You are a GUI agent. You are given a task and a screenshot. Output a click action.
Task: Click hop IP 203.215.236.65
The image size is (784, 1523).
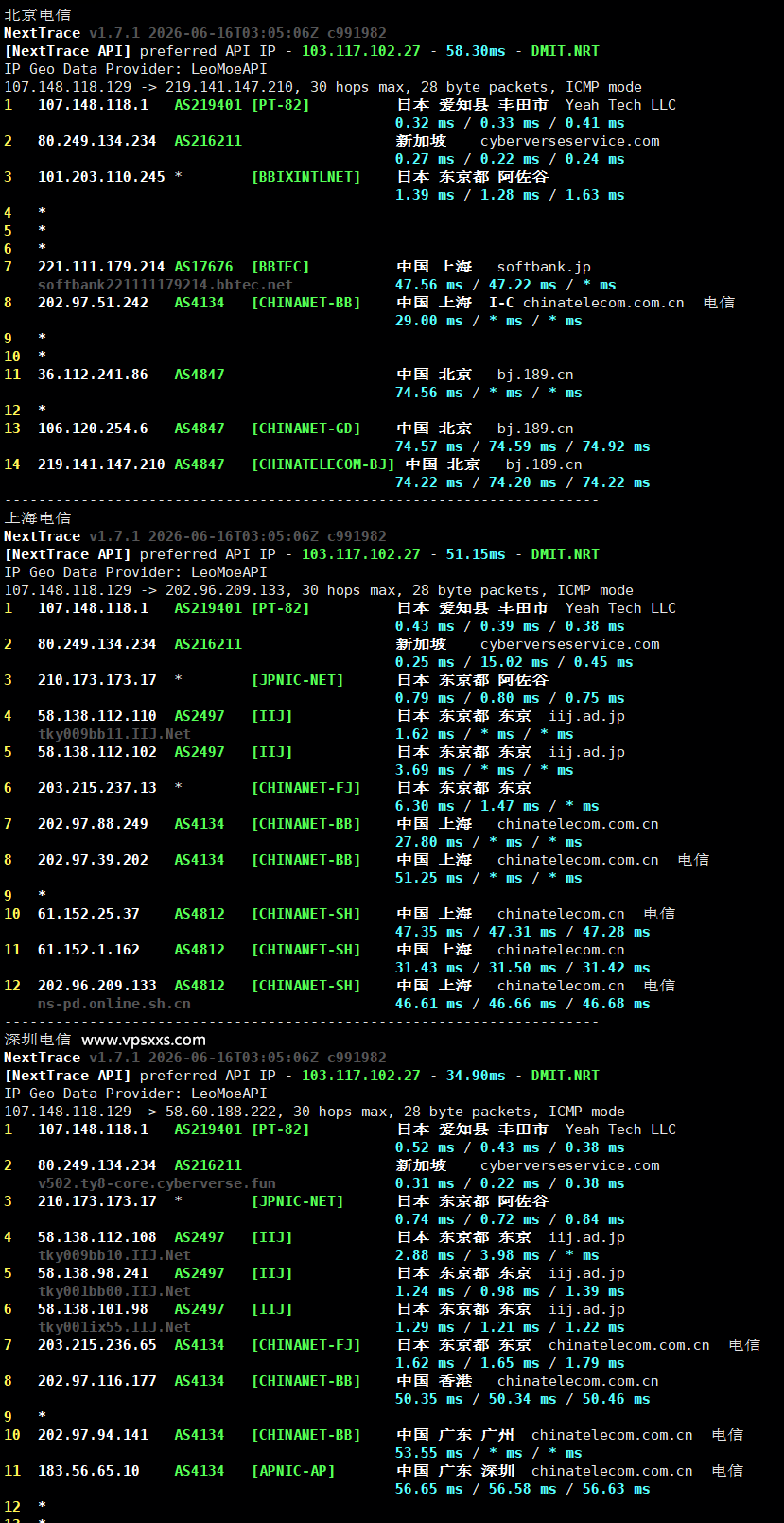click(97, 1345)
